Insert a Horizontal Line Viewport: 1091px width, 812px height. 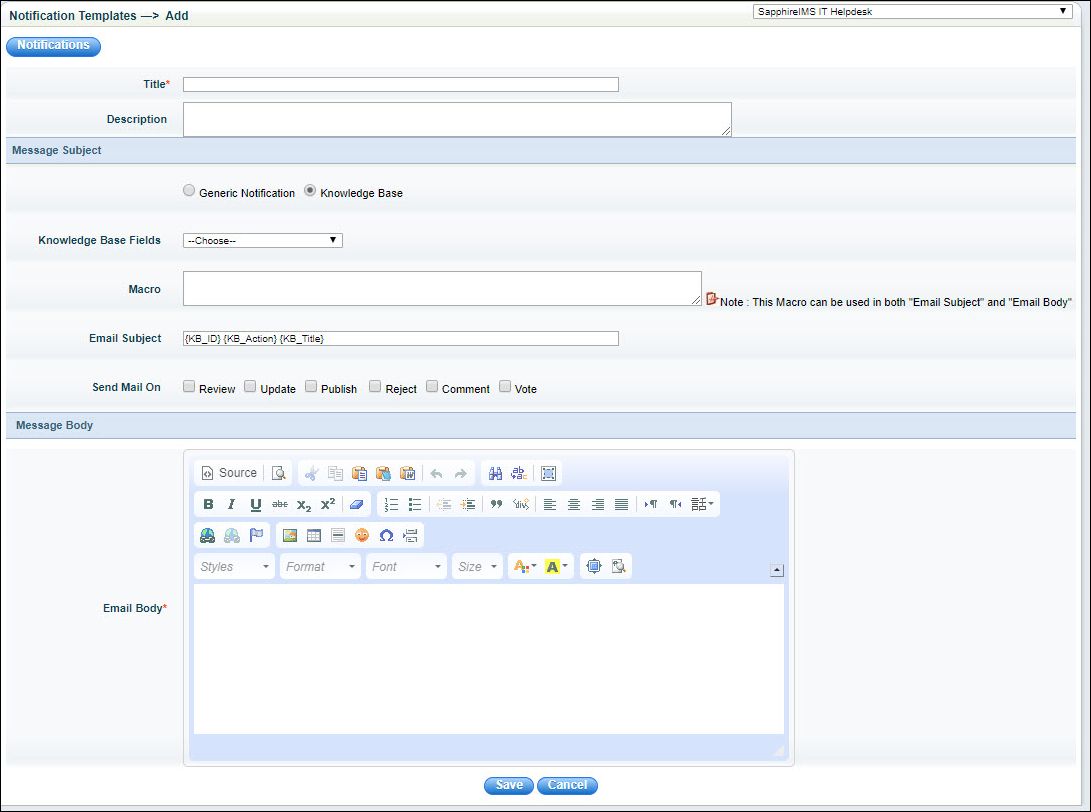[338, 535]
